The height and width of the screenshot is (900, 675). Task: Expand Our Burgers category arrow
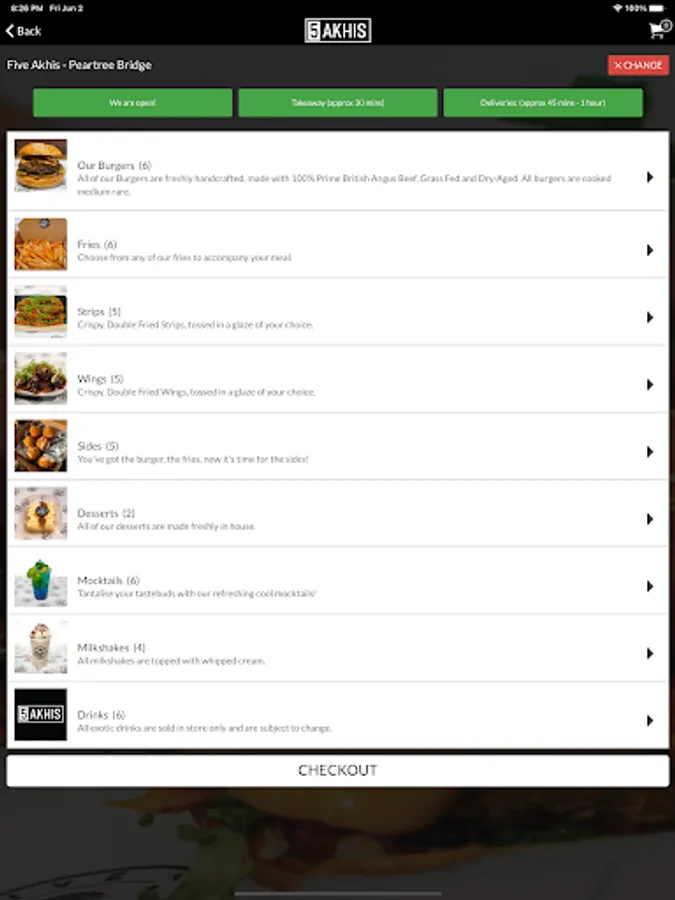650,177
